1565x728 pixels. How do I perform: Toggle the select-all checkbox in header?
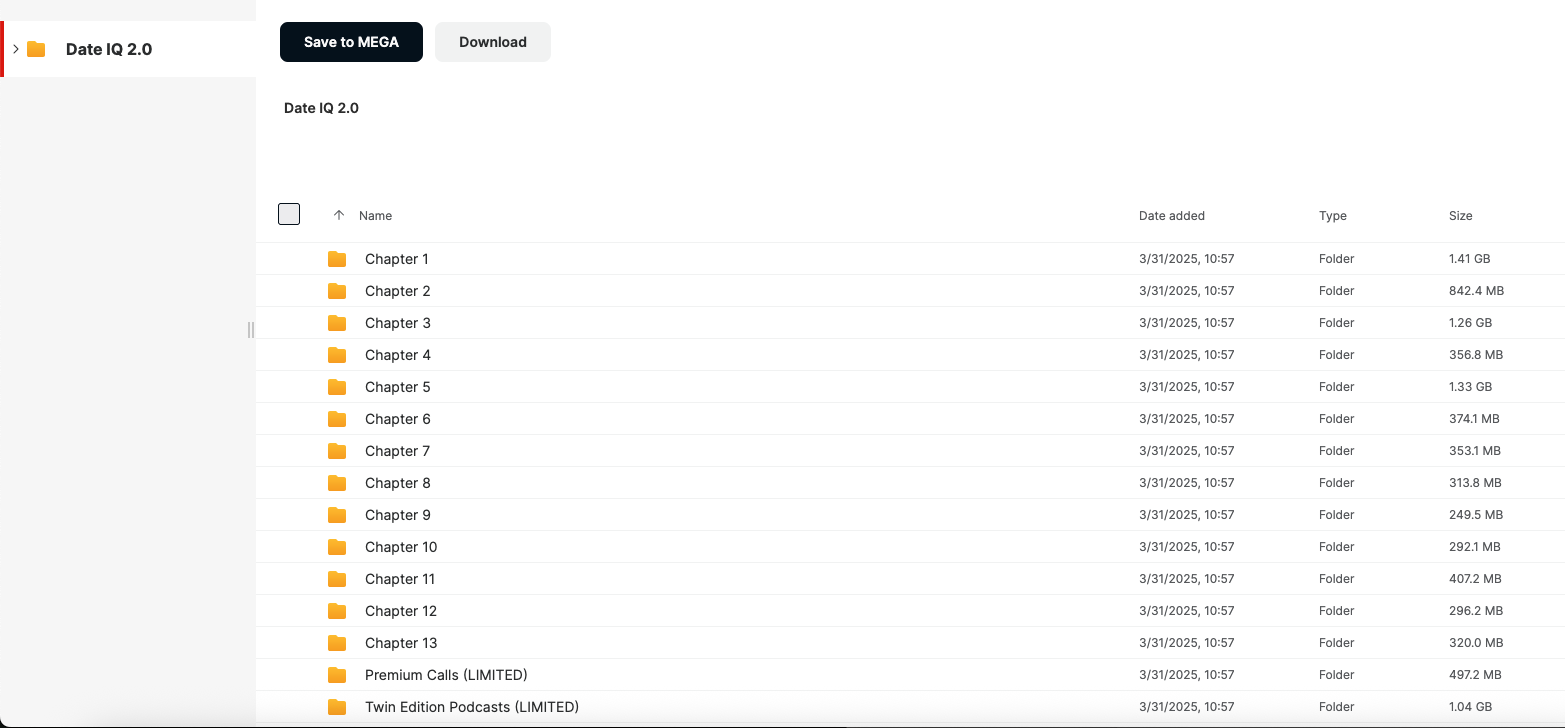tap(289, 214)
